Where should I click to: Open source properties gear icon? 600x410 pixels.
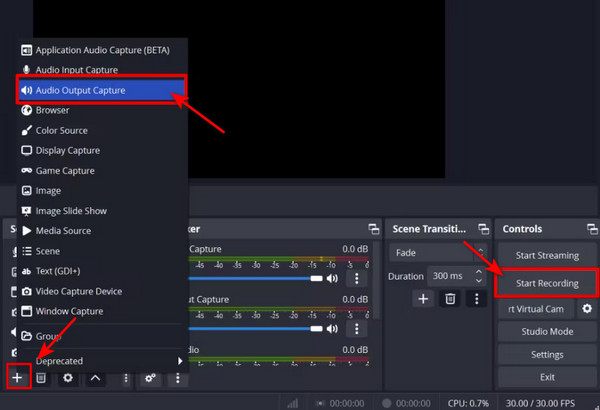pyautogui.click(x=68, y=378)
